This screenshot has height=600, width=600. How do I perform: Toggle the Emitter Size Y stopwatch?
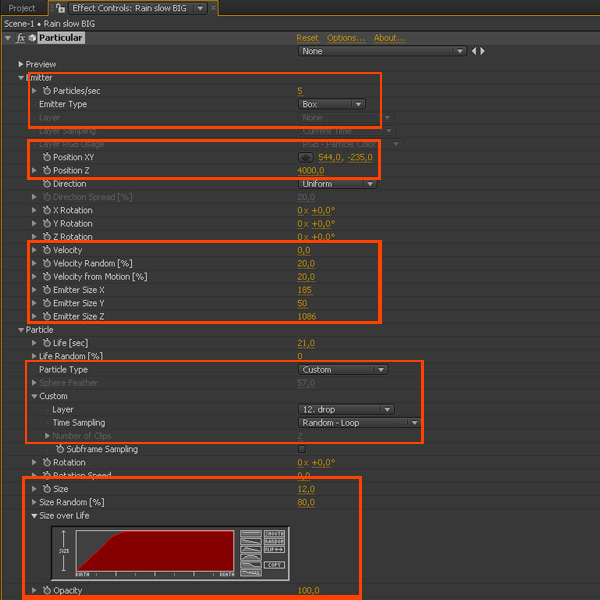point(47,303)
